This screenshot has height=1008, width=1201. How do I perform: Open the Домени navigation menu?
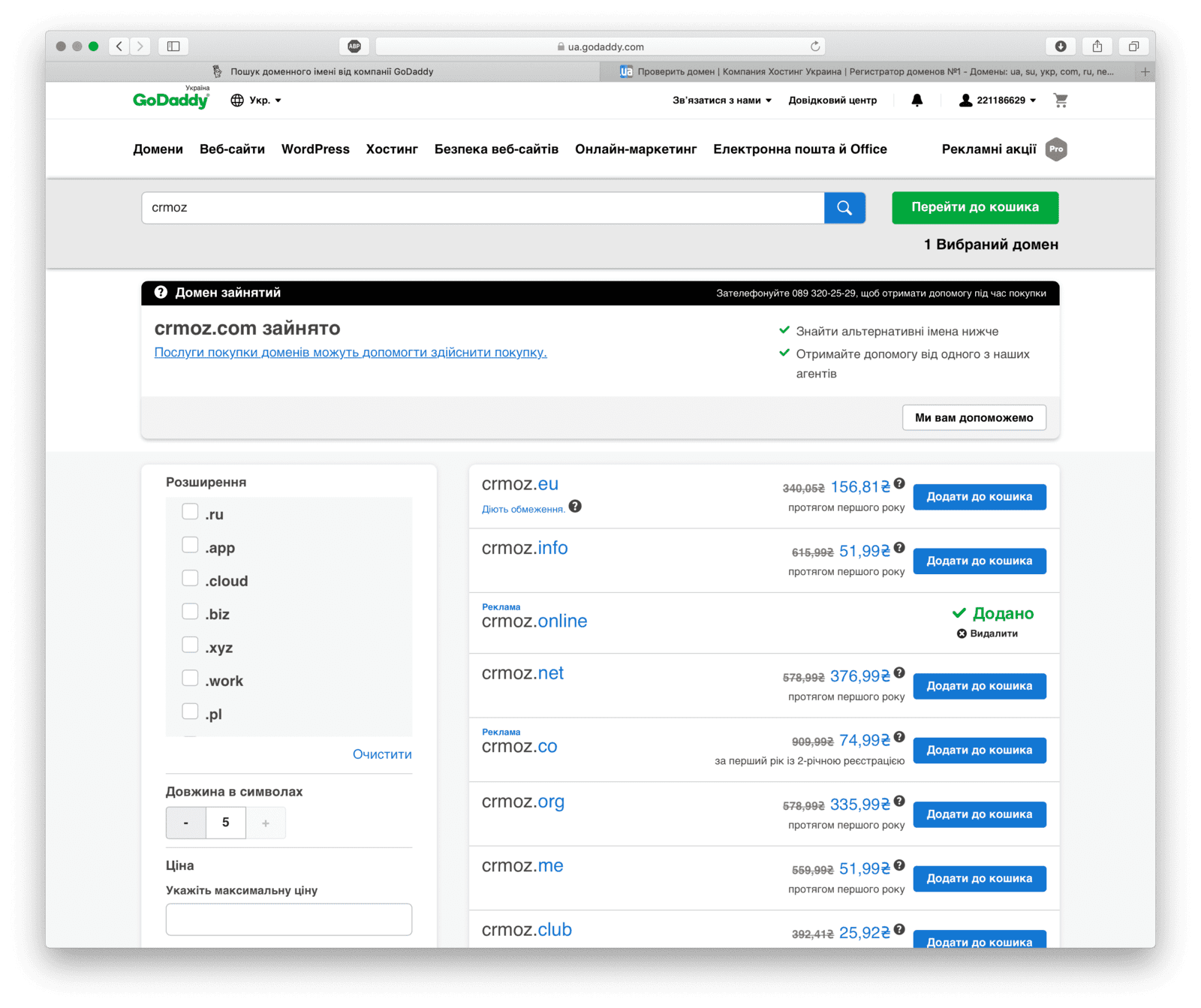[x=158, y=149]
